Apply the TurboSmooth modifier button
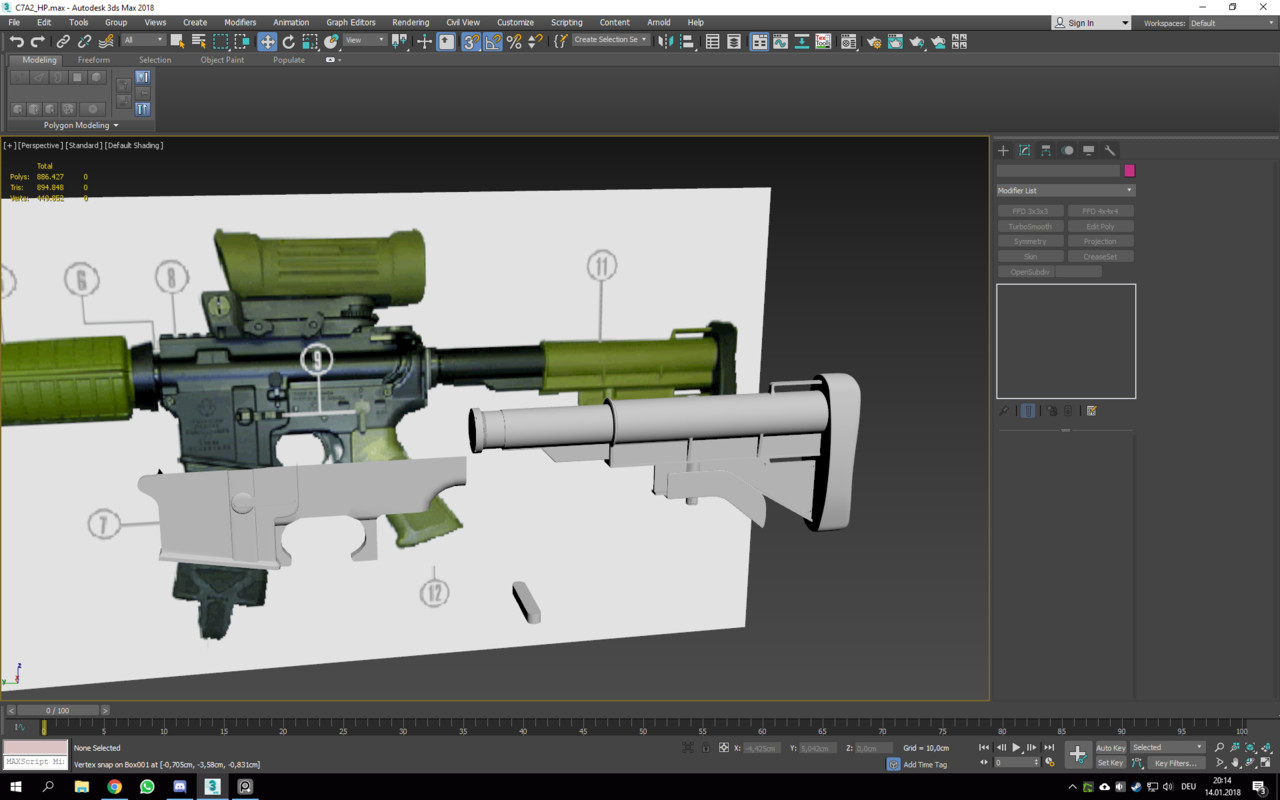This screenshot has height=800, width=1280. coord(1029,226)
